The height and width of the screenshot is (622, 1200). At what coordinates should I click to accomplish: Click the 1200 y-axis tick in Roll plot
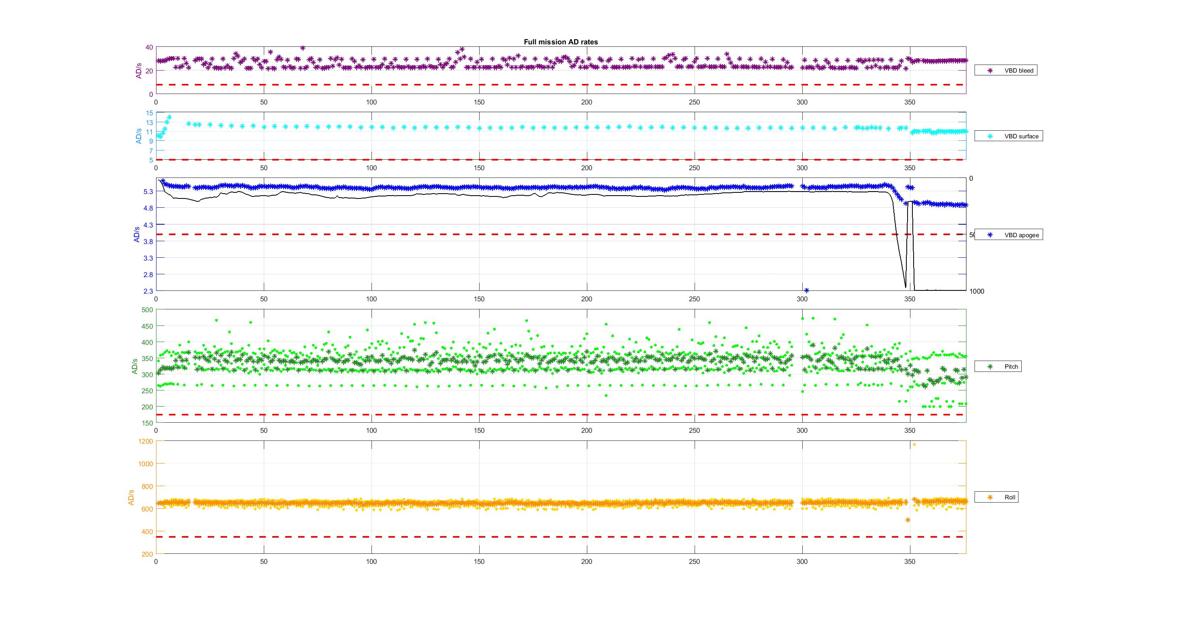coord(145,441)
